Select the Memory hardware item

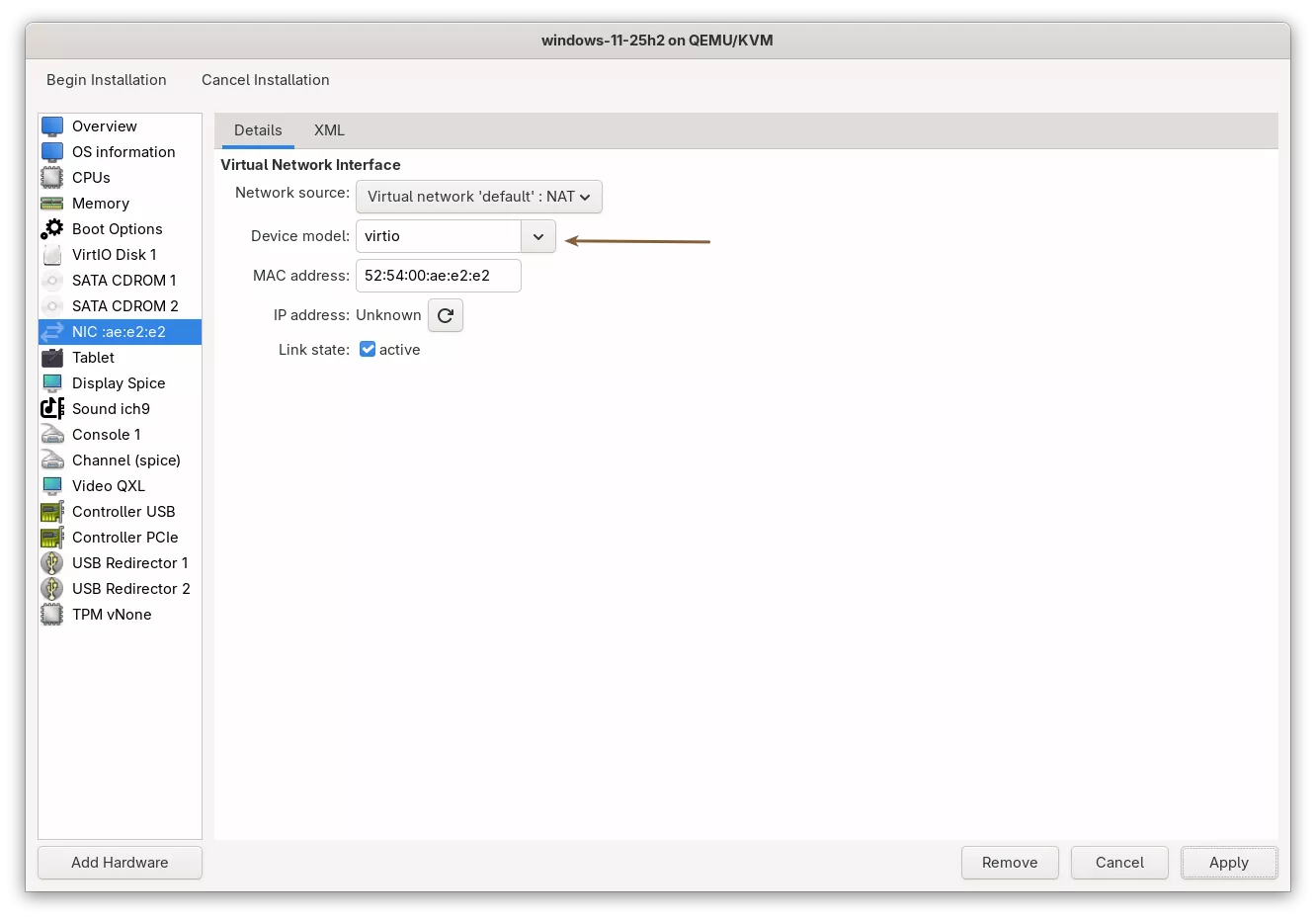pos(100,203)
